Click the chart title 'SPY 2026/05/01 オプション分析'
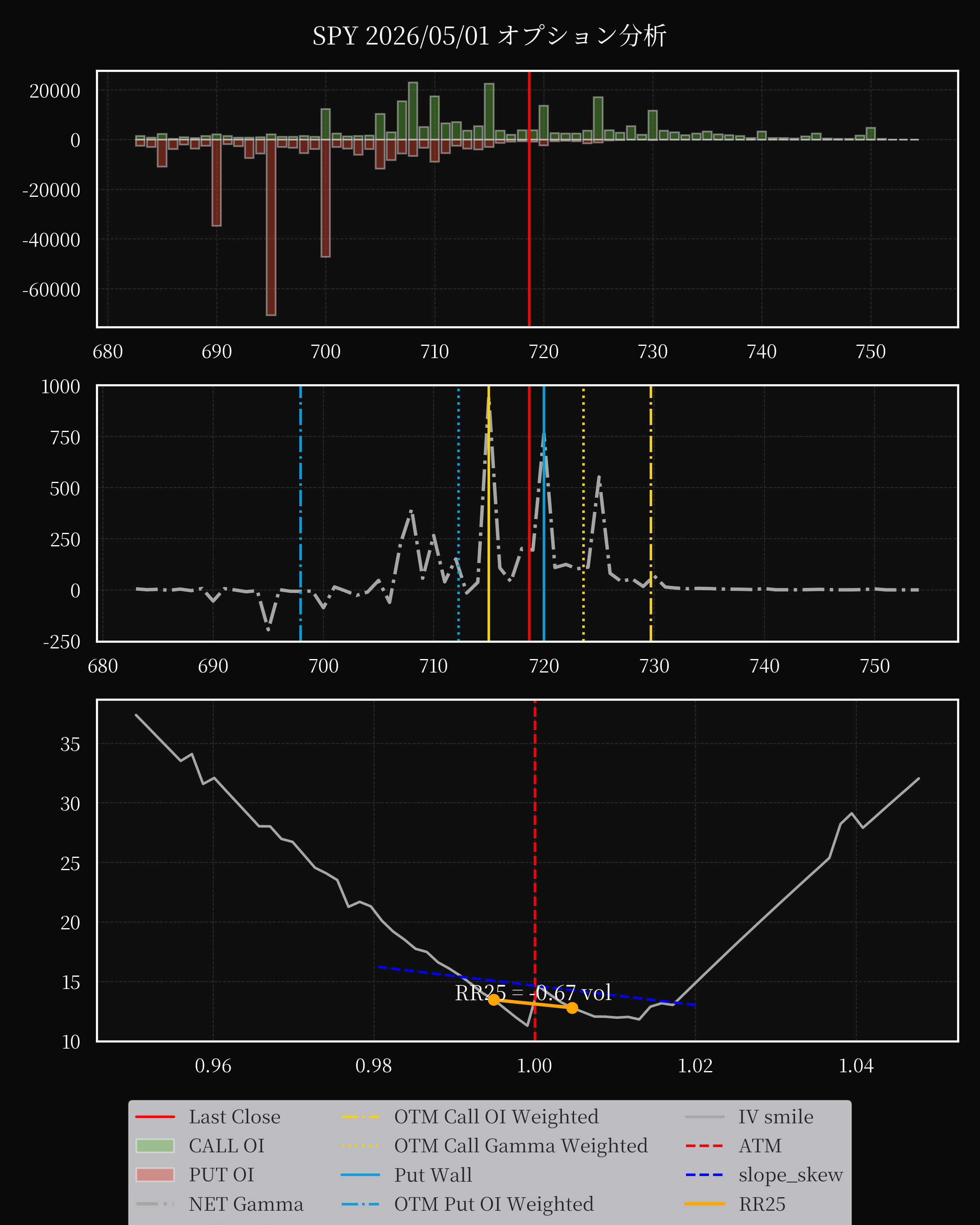 pyautogui.click(x=489, y=36)
